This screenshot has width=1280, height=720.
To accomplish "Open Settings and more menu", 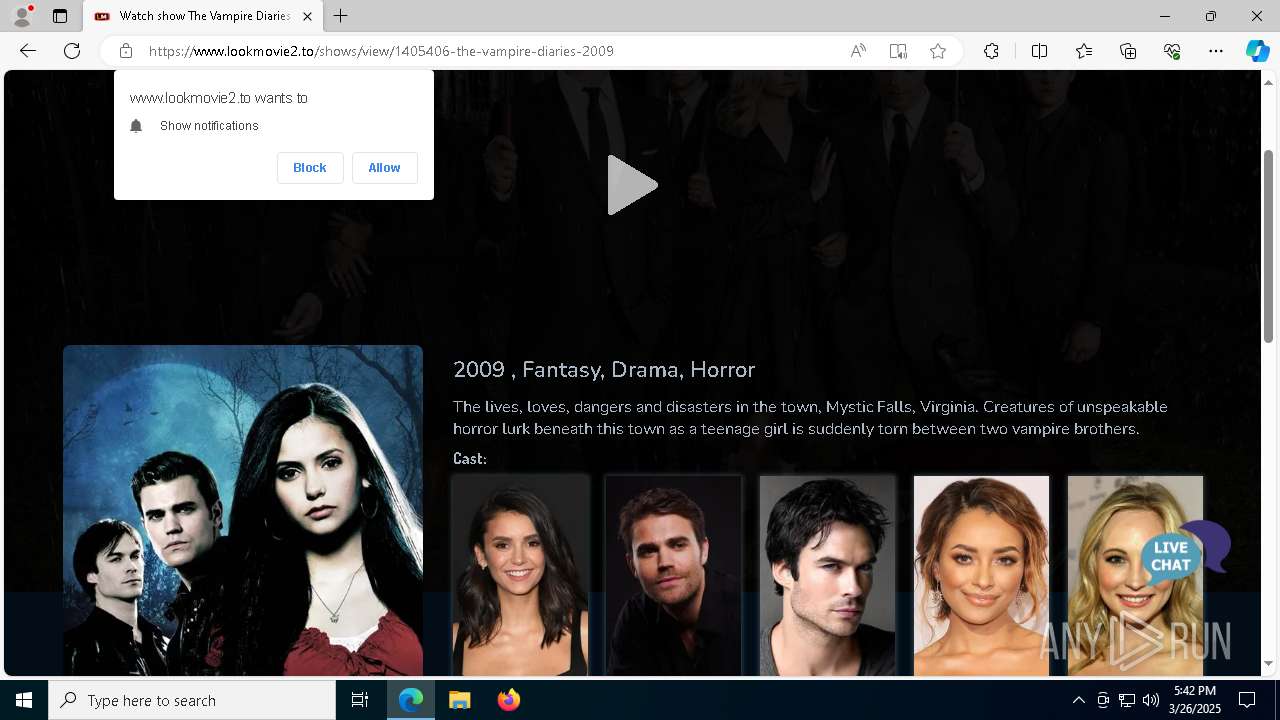I will tap(1216, 51).
